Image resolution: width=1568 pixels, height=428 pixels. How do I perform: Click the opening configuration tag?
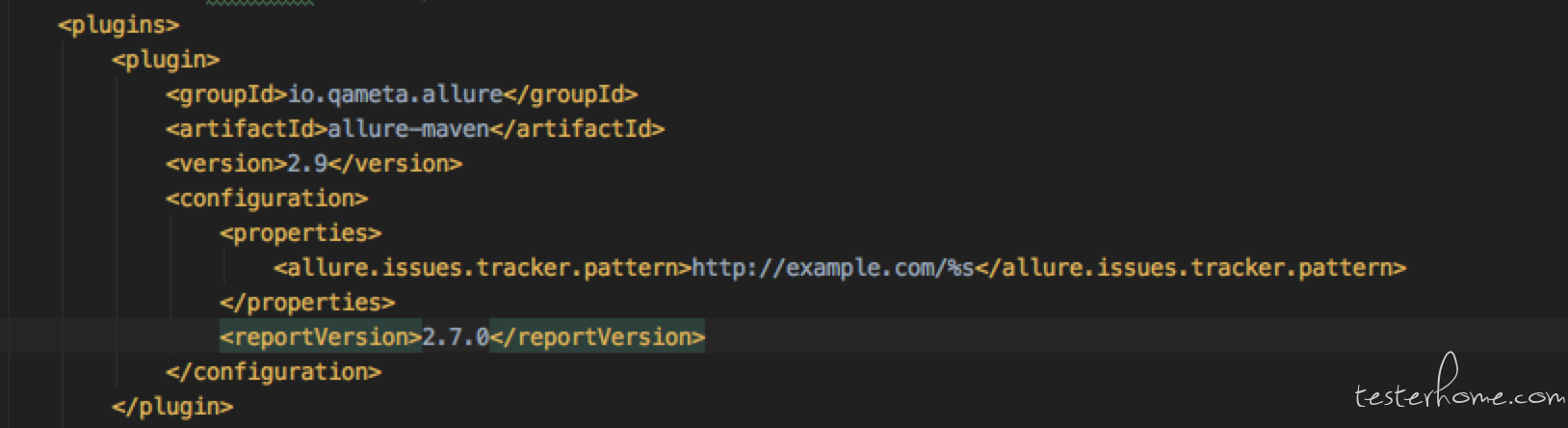pos(267,199)
